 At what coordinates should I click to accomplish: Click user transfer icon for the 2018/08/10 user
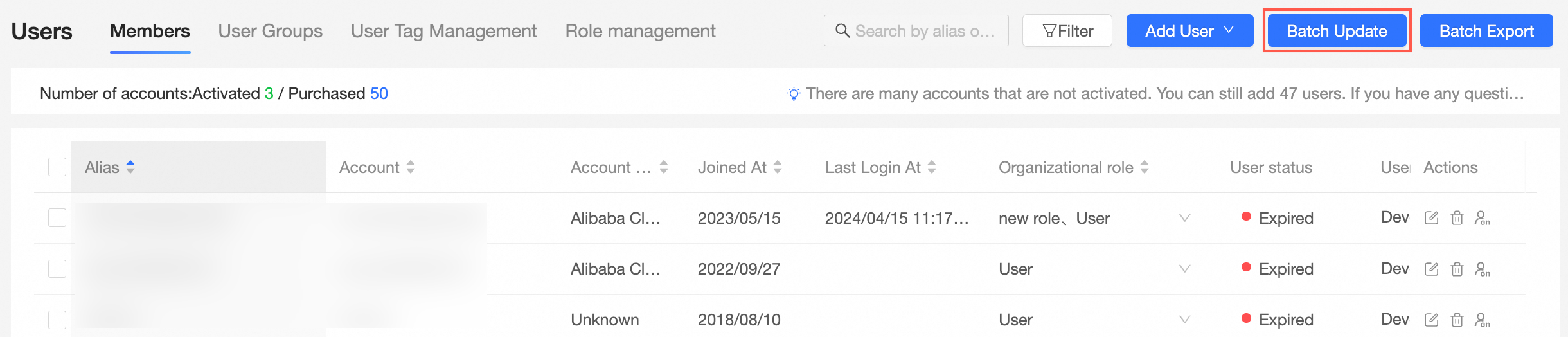pyautogui.click(x=1483, y=320)
